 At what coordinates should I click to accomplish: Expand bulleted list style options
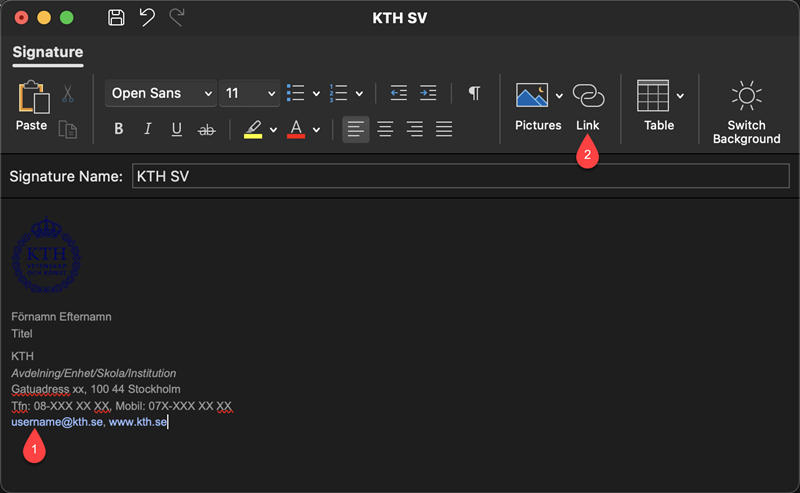point(316,94)
